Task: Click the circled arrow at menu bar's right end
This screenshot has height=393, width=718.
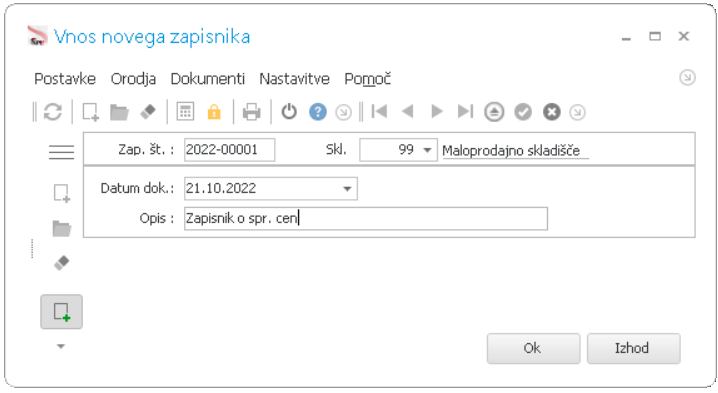Action: 687,77
